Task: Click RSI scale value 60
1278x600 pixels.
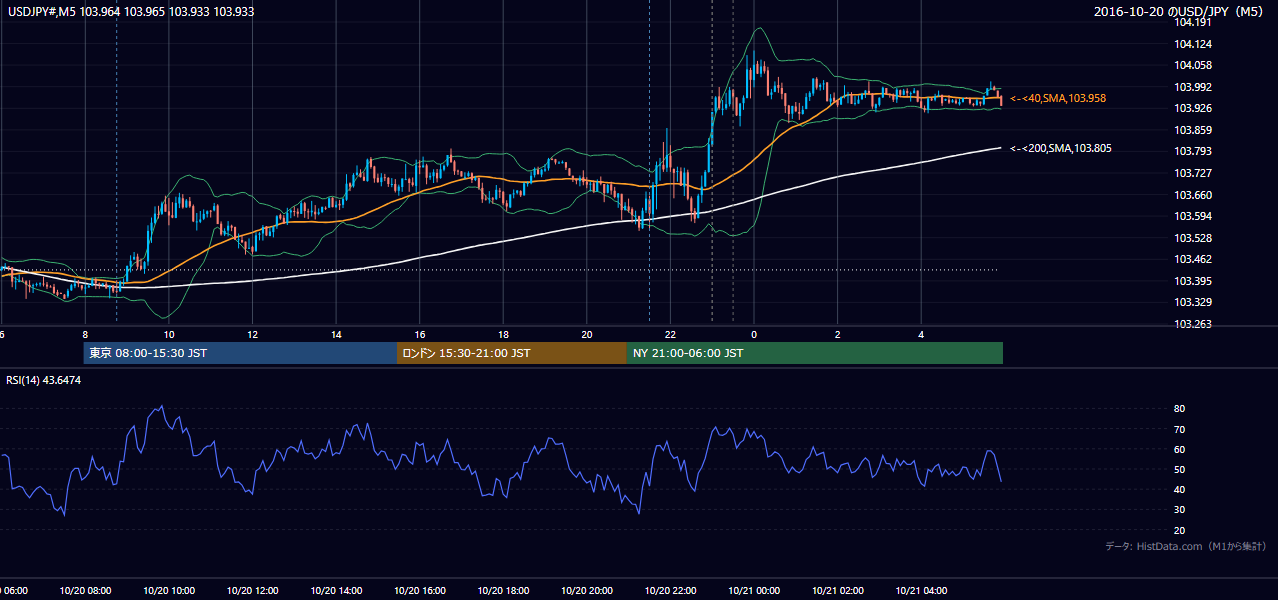Action: coord(1179,449)
